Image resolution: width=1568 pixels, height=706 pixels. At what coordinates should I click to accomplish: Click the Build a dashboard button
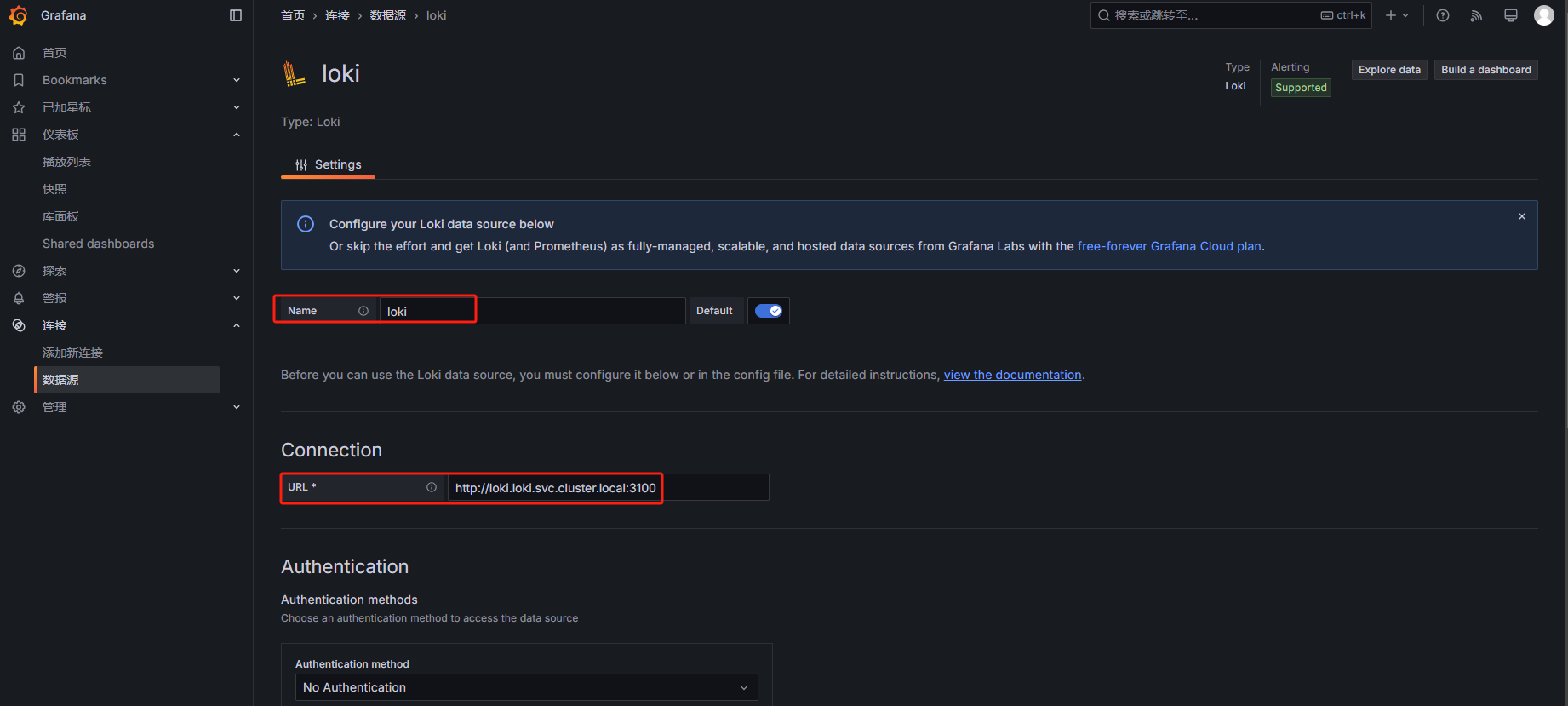tap(1486, 70)
